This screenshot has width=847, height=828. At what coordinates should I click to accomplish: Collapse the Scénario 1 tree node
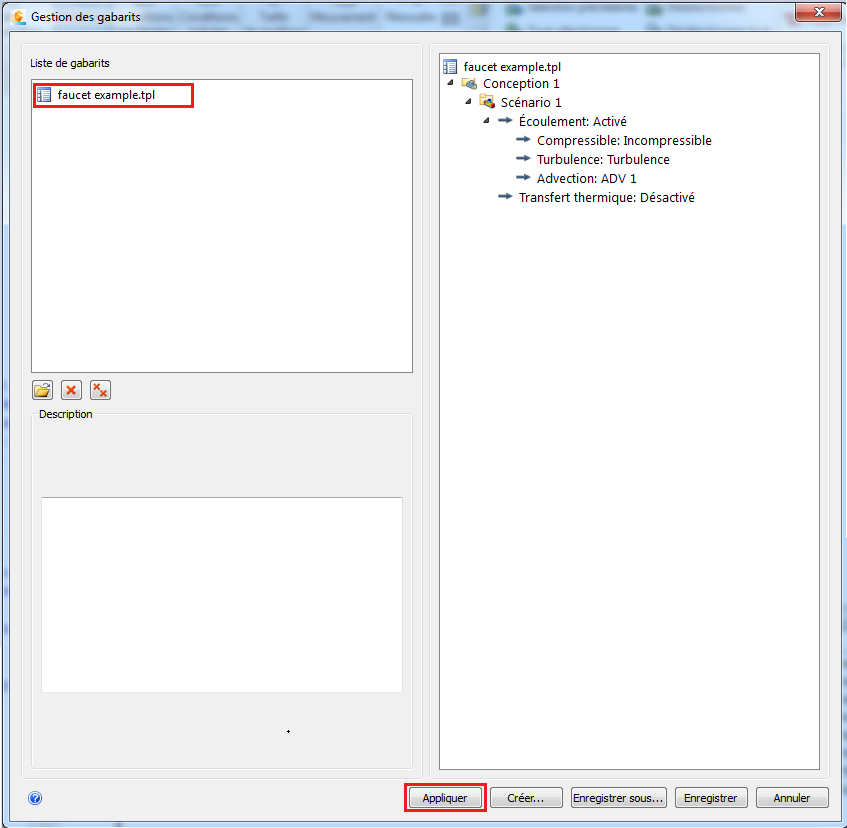(468, 102)
